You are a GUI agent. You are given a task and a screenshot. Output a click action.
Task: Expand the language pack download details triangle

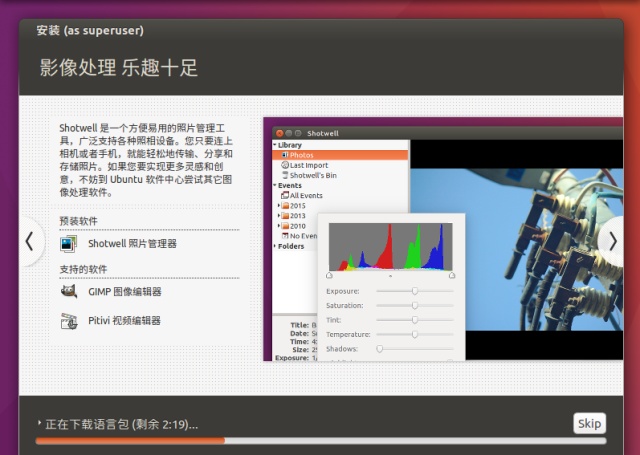(x=39, y=423)
